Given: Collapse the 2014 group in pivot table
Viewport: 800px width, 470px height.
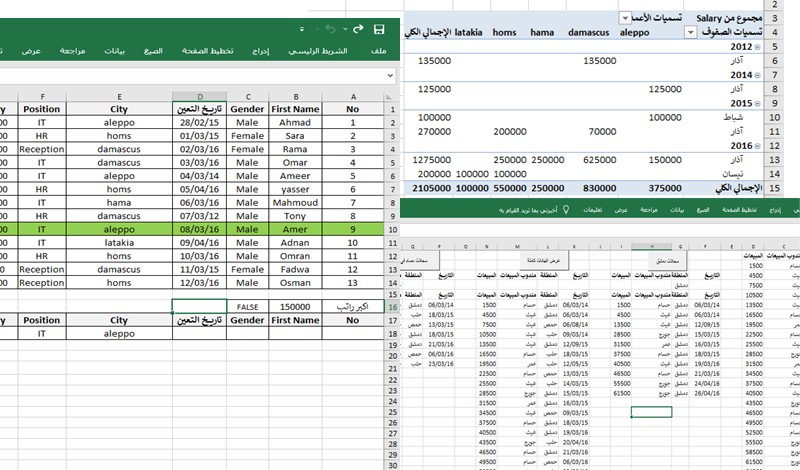Looking at the screenshot, I should click(x=758, y=75).
